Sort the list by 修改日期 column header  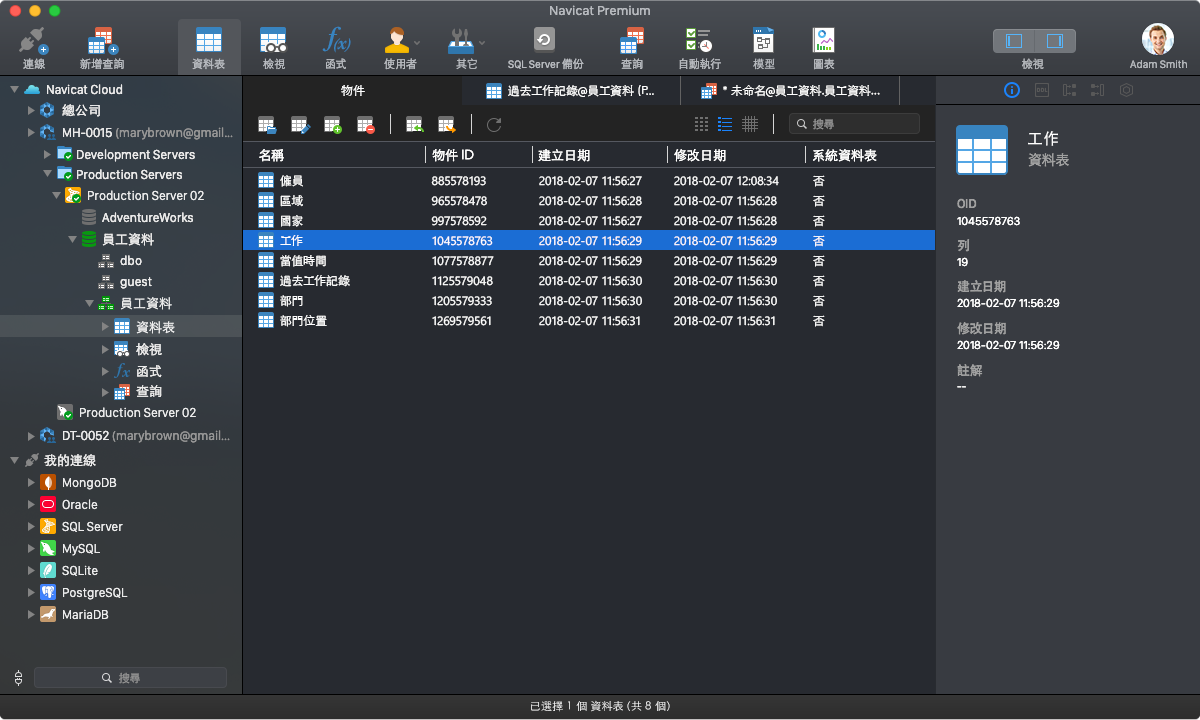(736, 155)
